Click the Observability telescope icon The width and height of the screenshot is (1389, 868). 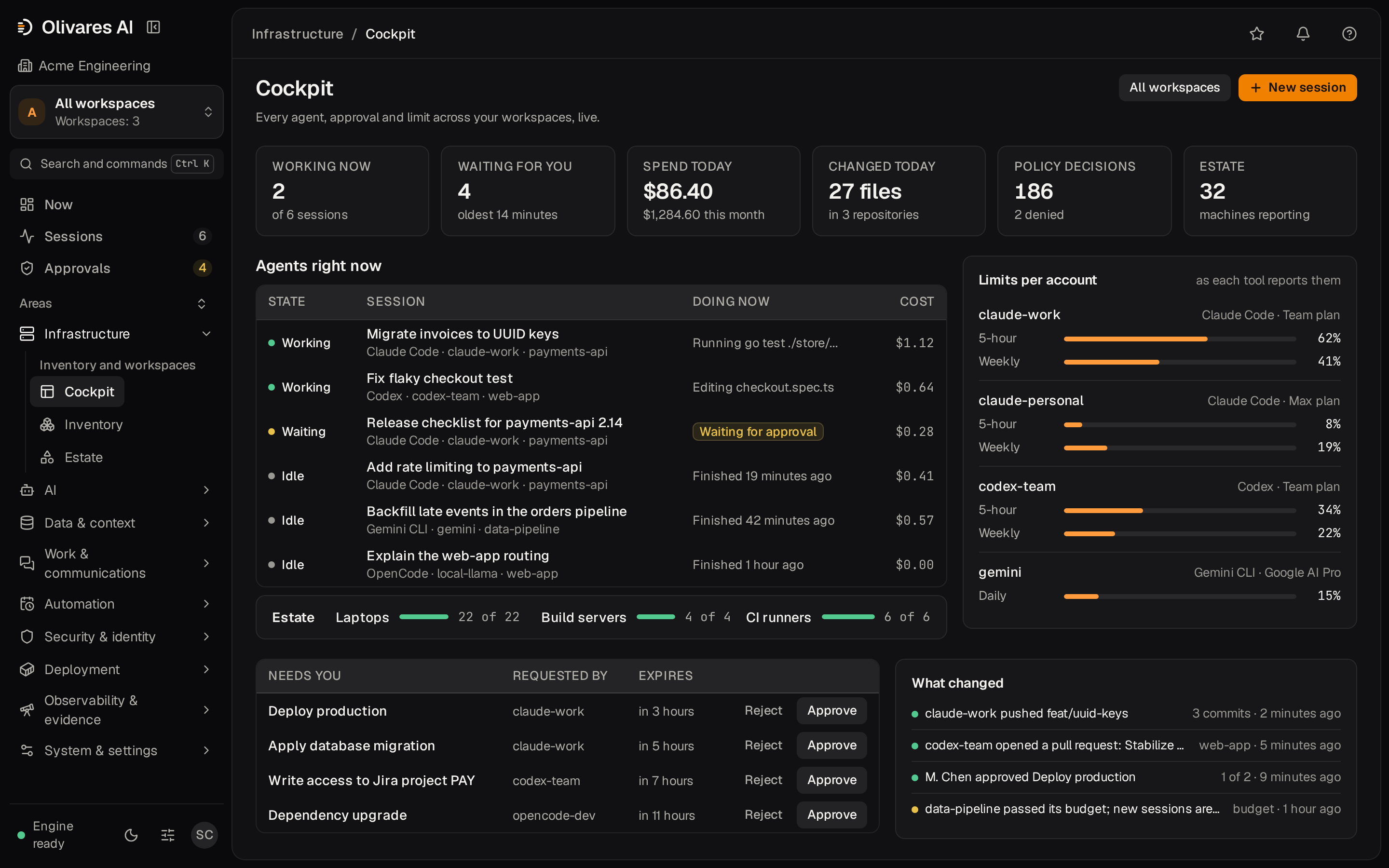[27, 709]
